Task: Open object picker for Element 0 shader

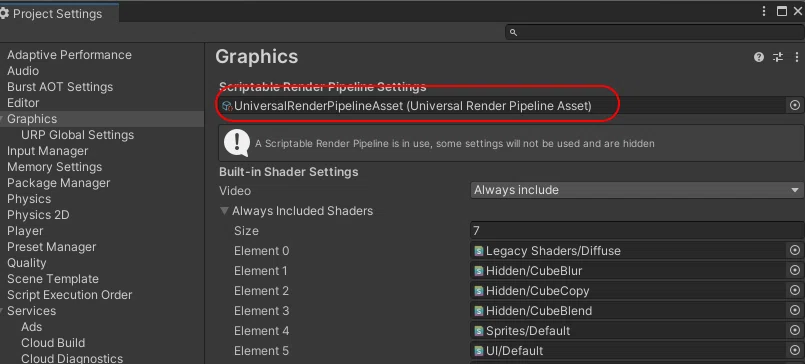Action: [795, 251]
